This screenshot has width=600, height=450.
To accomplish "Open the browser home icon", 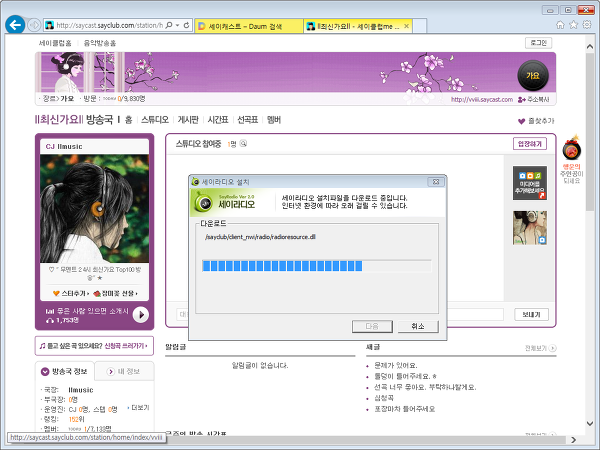I will (560, 25).
